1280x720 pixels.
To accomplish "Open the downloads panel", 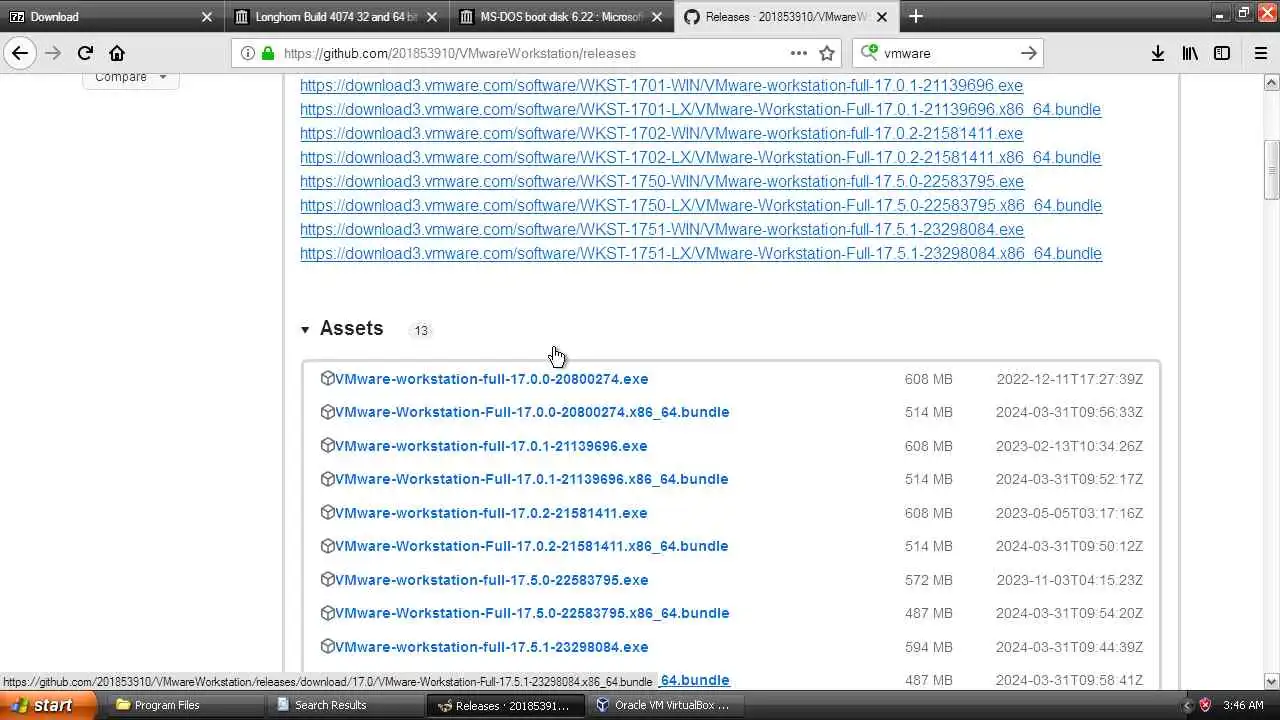I will 1158,53.
